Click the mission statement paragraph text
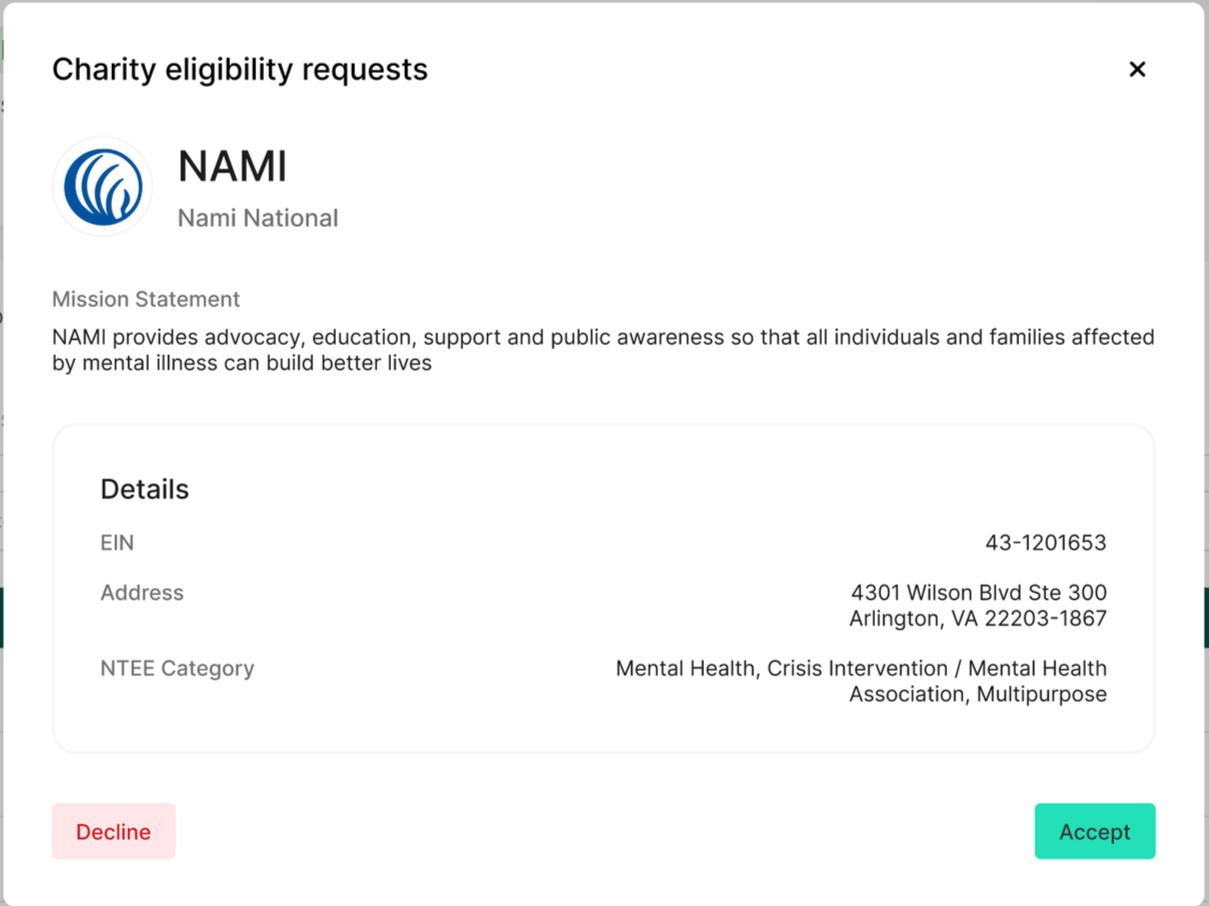Screen dimensions: 1209x906 coord(603,338)
